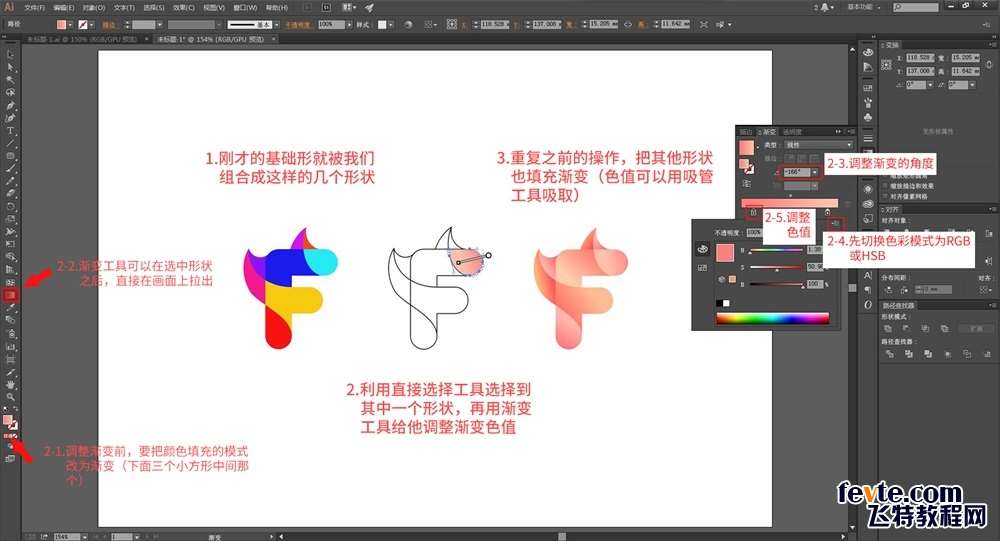Viewport: 1000px width, 541px height.
Task: Open the 对象(O) menu
Action: tap(94, 8)
